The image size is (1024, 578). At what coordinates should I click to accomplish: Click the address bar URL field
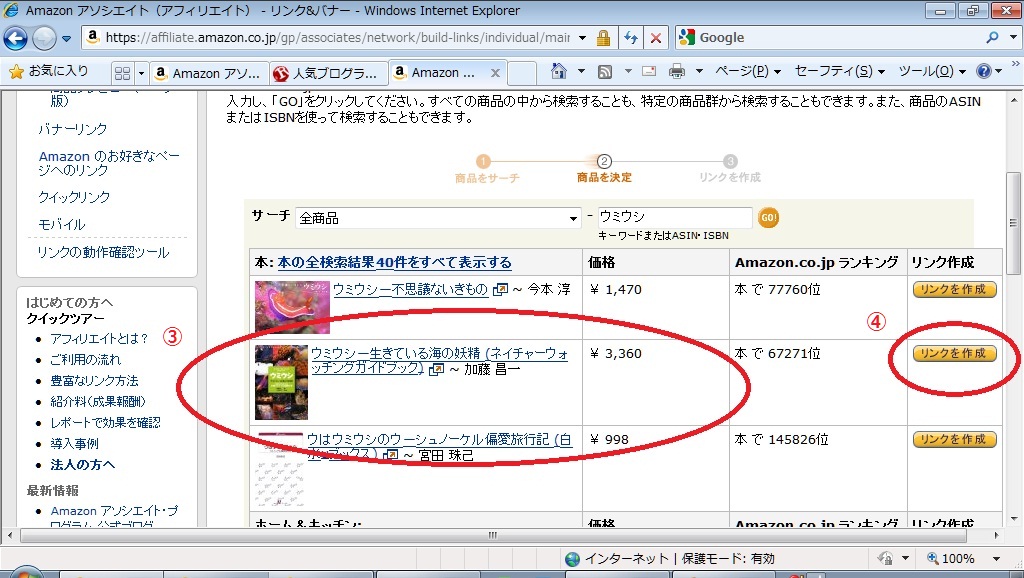tap(336, 37)
